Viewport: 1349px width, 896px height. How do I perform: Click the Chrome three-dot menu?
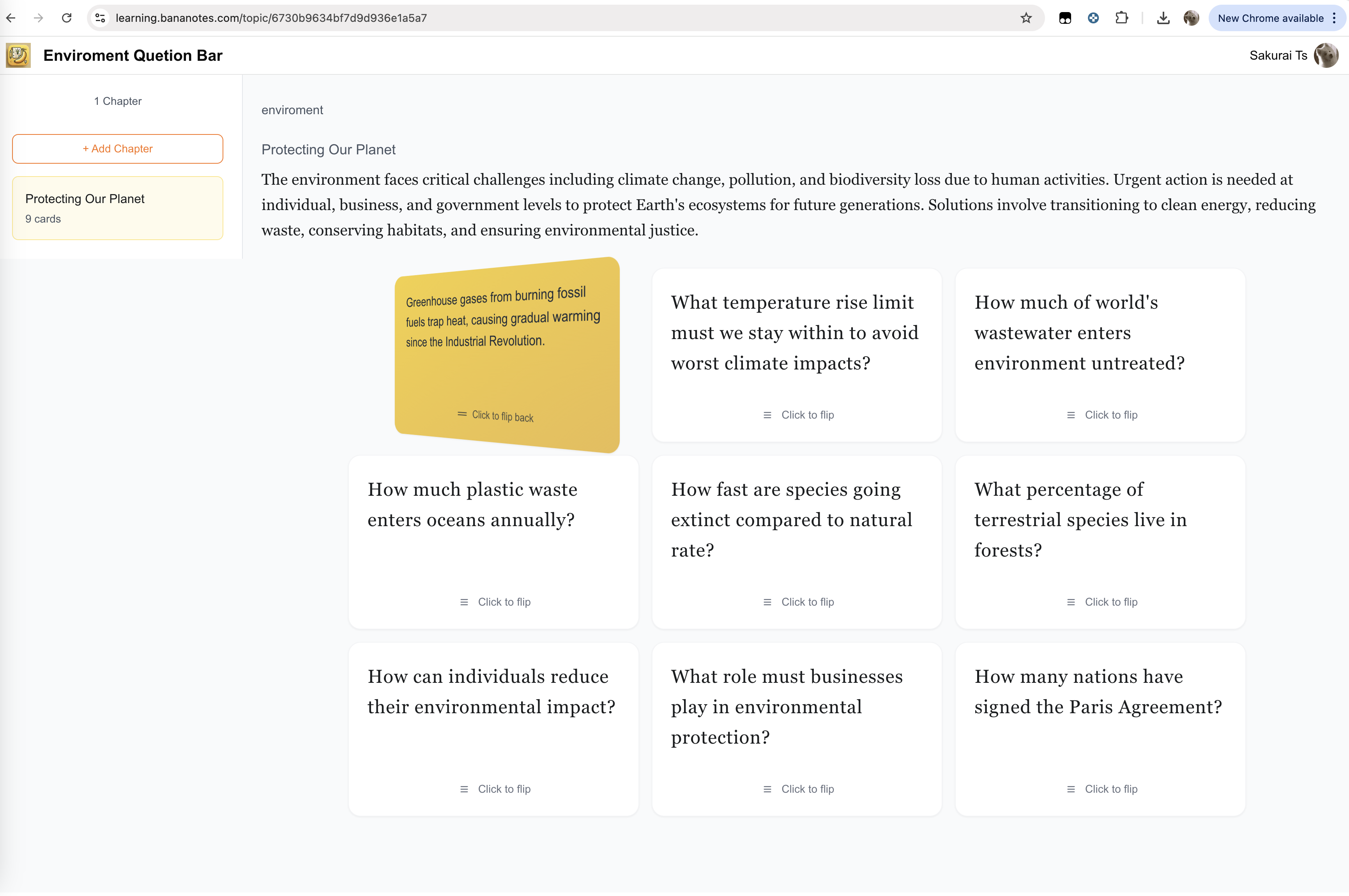[1335, 18]
